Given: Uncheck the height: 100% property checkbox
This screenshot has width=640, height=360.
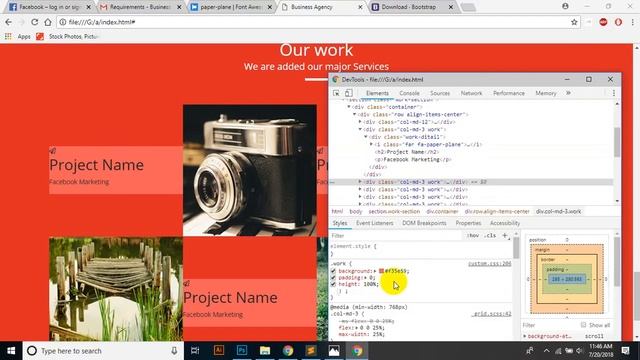Looking at the screenshot, I should 333,284.
